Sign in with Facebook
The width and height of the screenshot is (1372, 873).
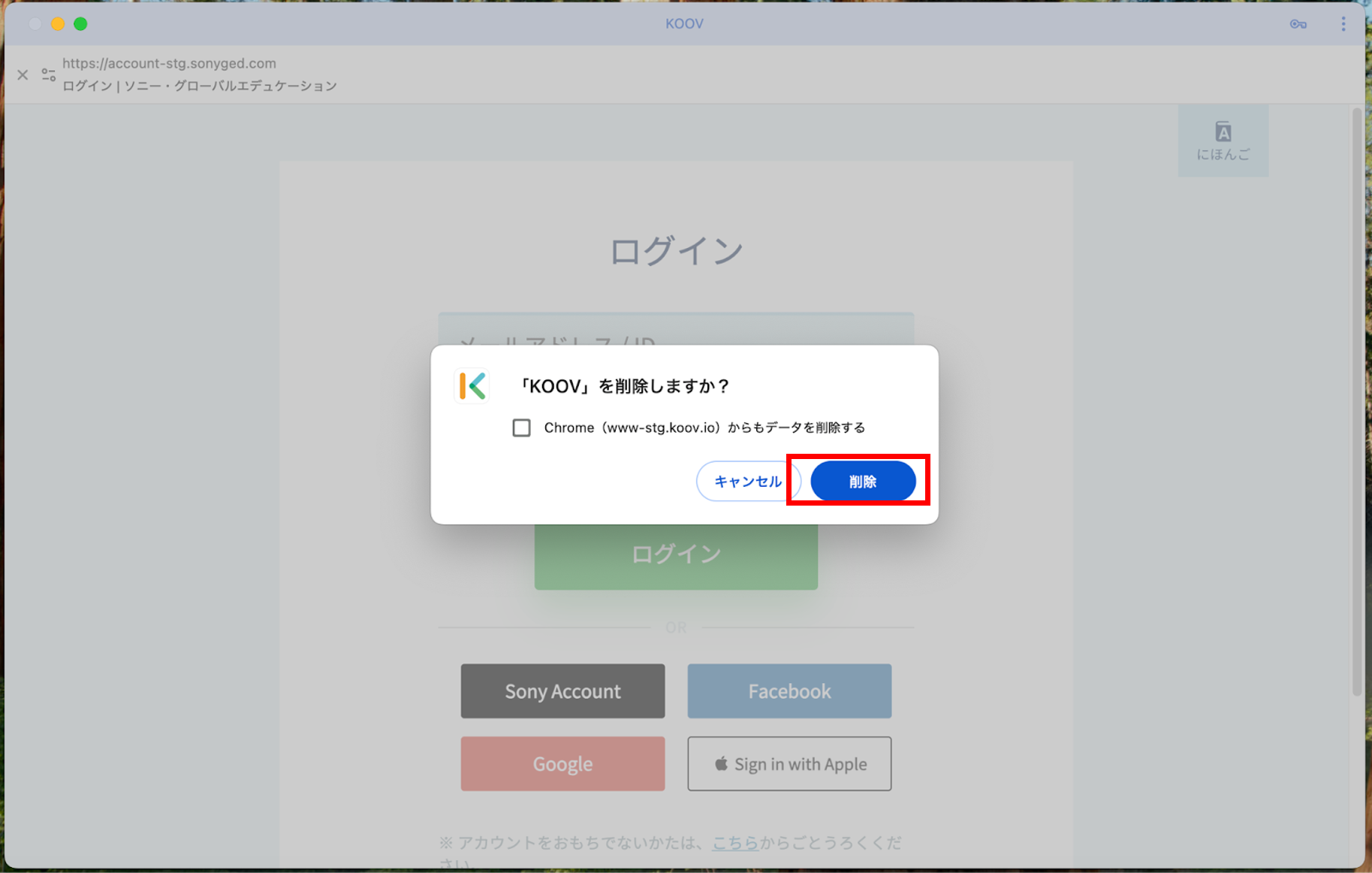coord(789,690)
